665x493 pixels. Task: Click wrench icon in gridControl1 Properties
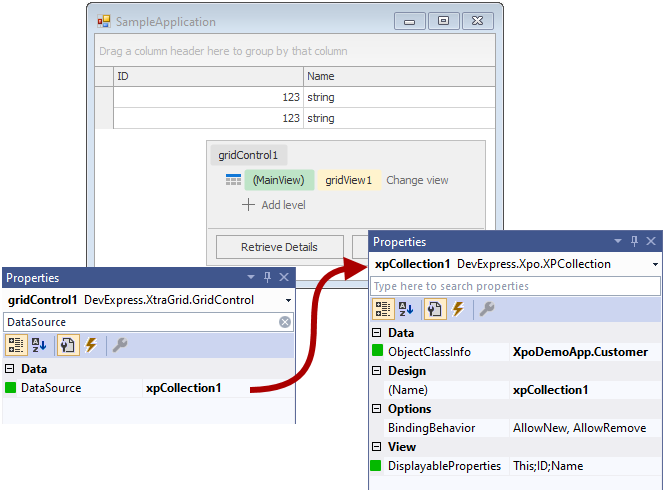click(x=120, y=345)
